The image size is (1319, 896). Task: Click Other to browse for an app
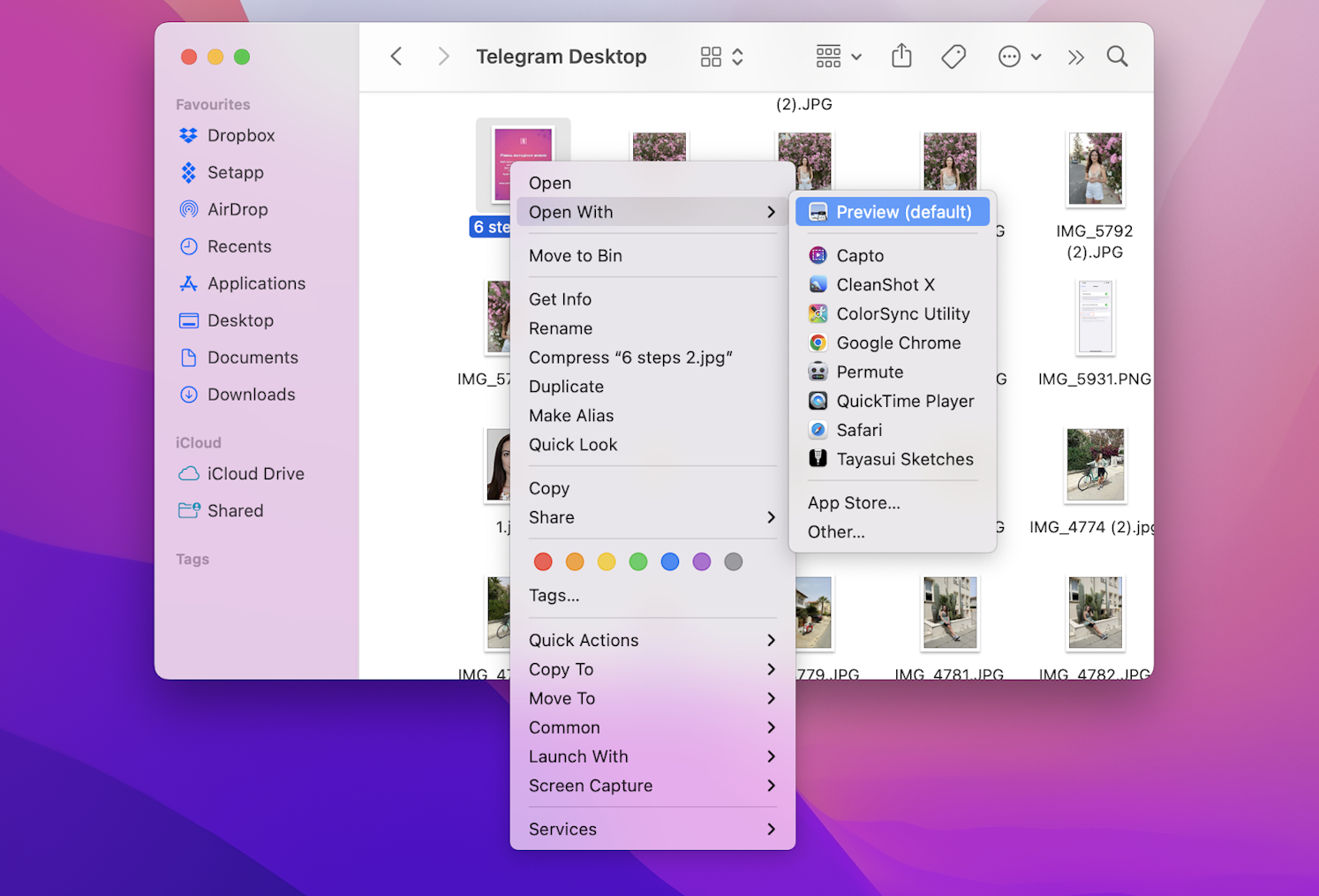tap(835, 532)
